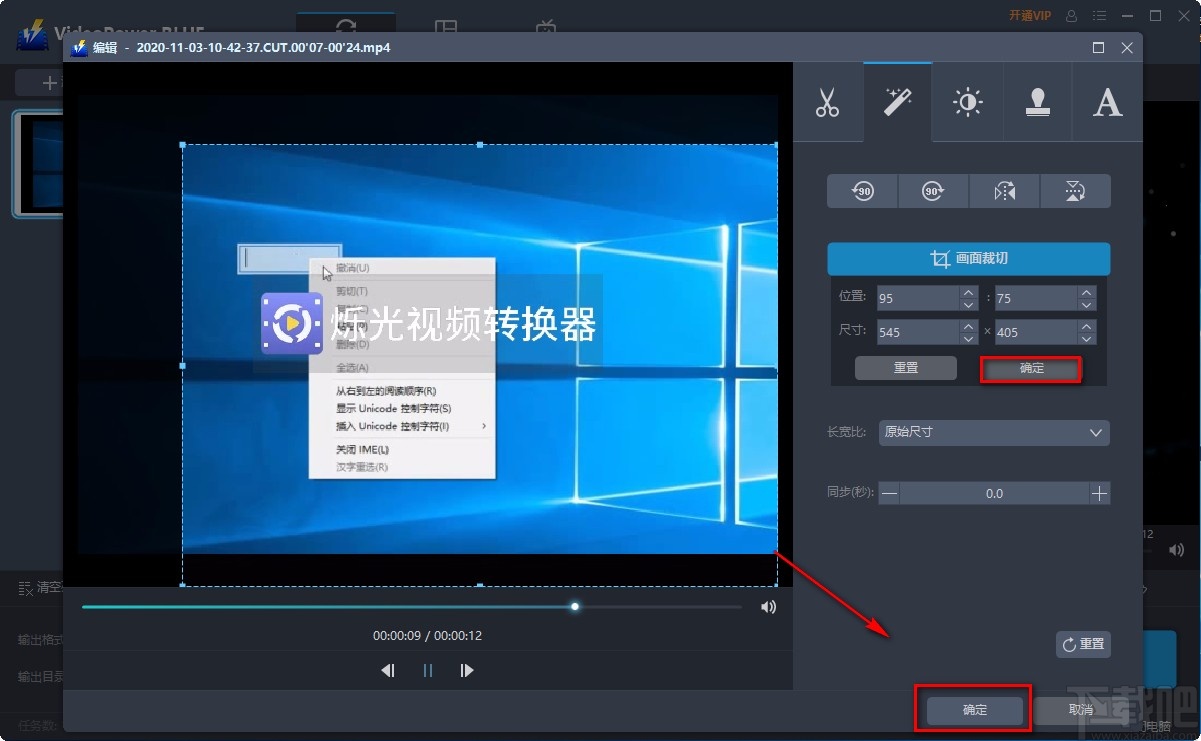Screen dimensions: 1201x741
Task: Flip video horizontally
Action: click(1004, 191)
